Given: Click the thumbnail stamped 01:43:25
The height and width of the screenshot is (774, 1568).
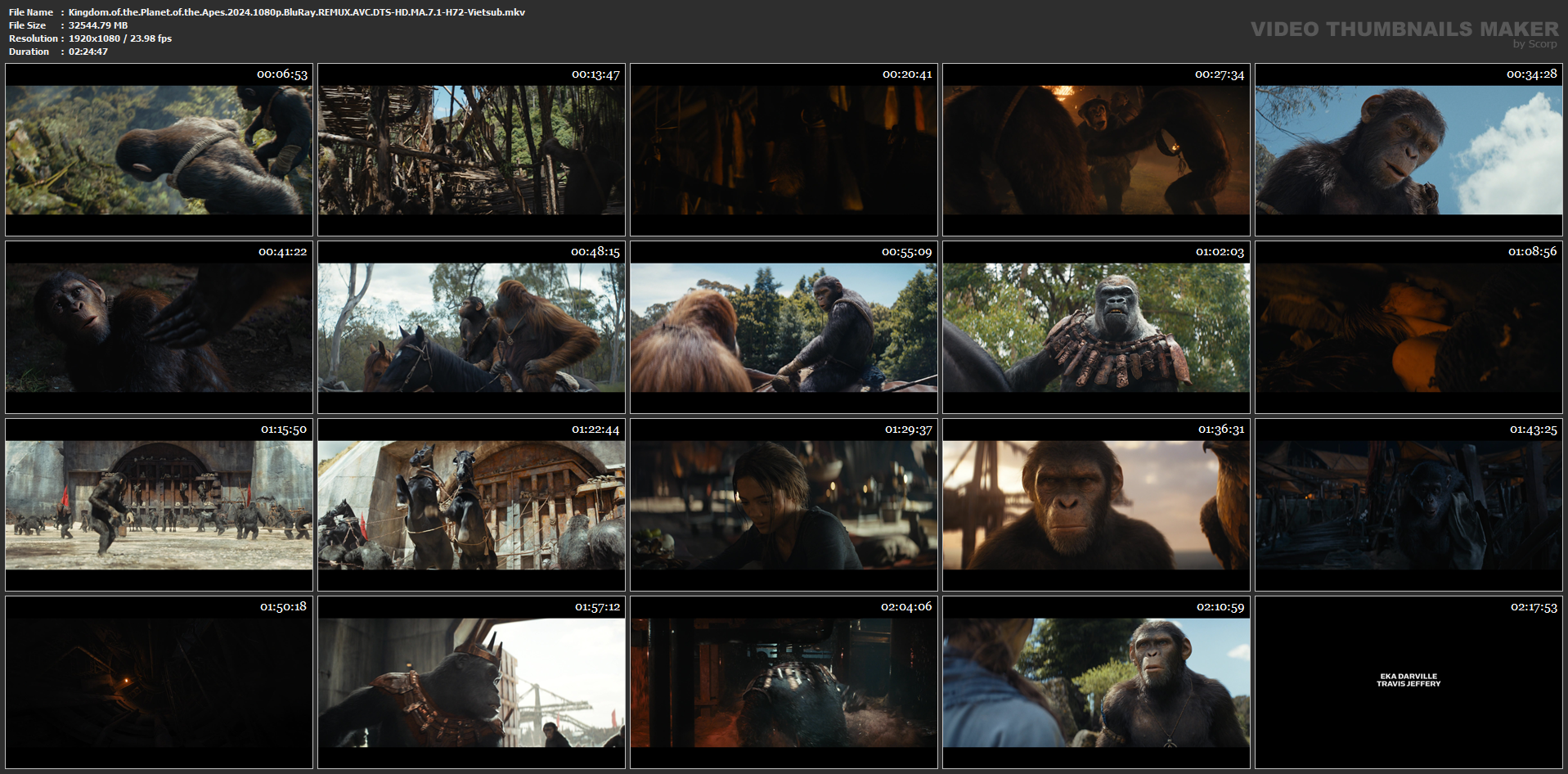Looking at the screenshot, I should click(x=1409, y=505).
